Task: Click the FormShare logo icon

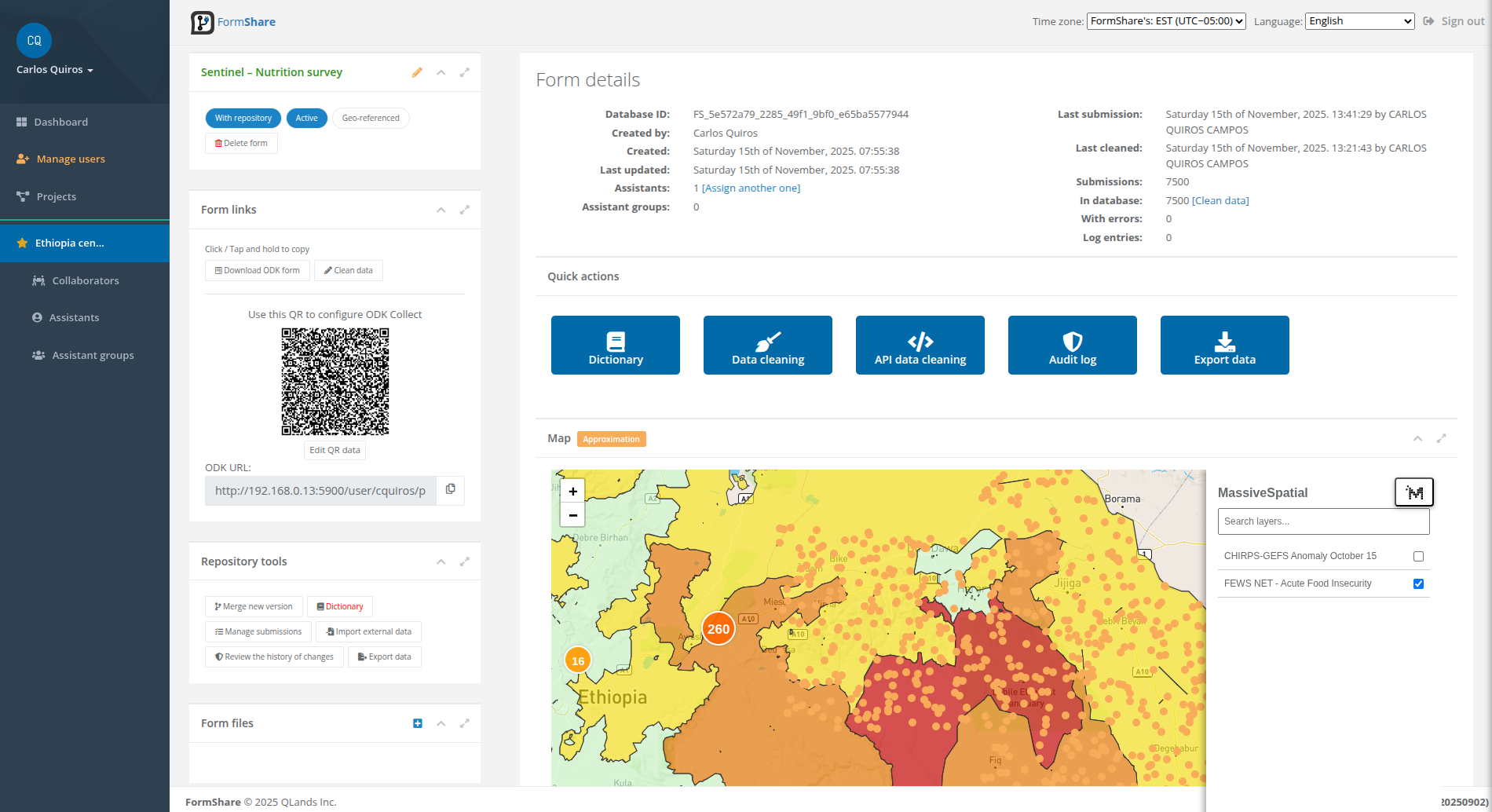Action: click(x=203, y=22)
